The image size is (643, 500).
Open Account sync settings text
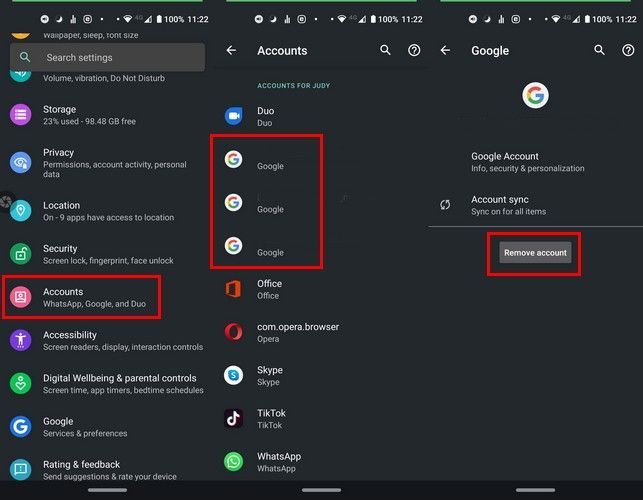(x=508, y=205)
